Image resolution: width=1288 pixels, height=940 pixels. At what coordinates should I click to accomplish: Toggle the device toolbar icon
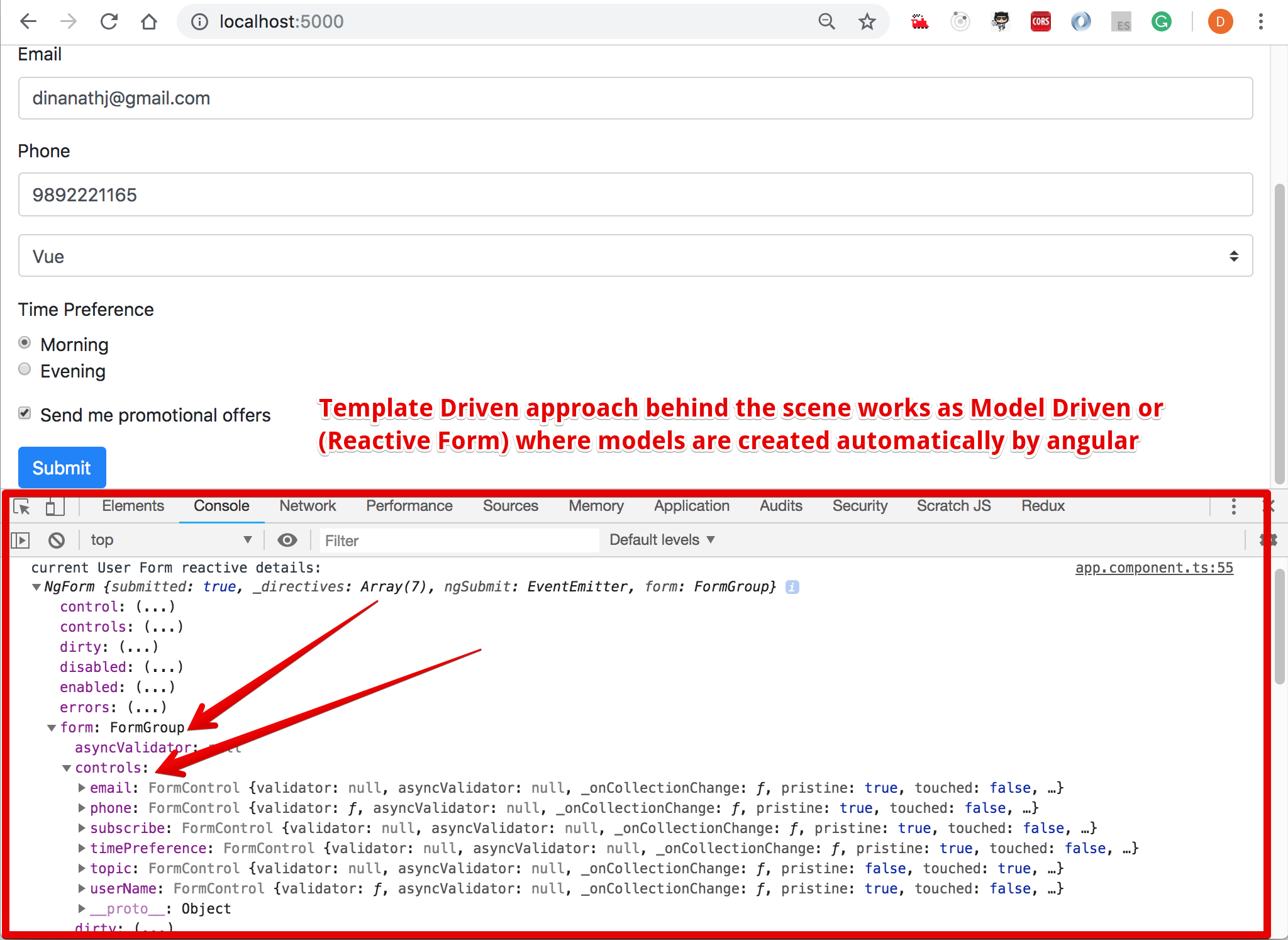tap(55, 506)
